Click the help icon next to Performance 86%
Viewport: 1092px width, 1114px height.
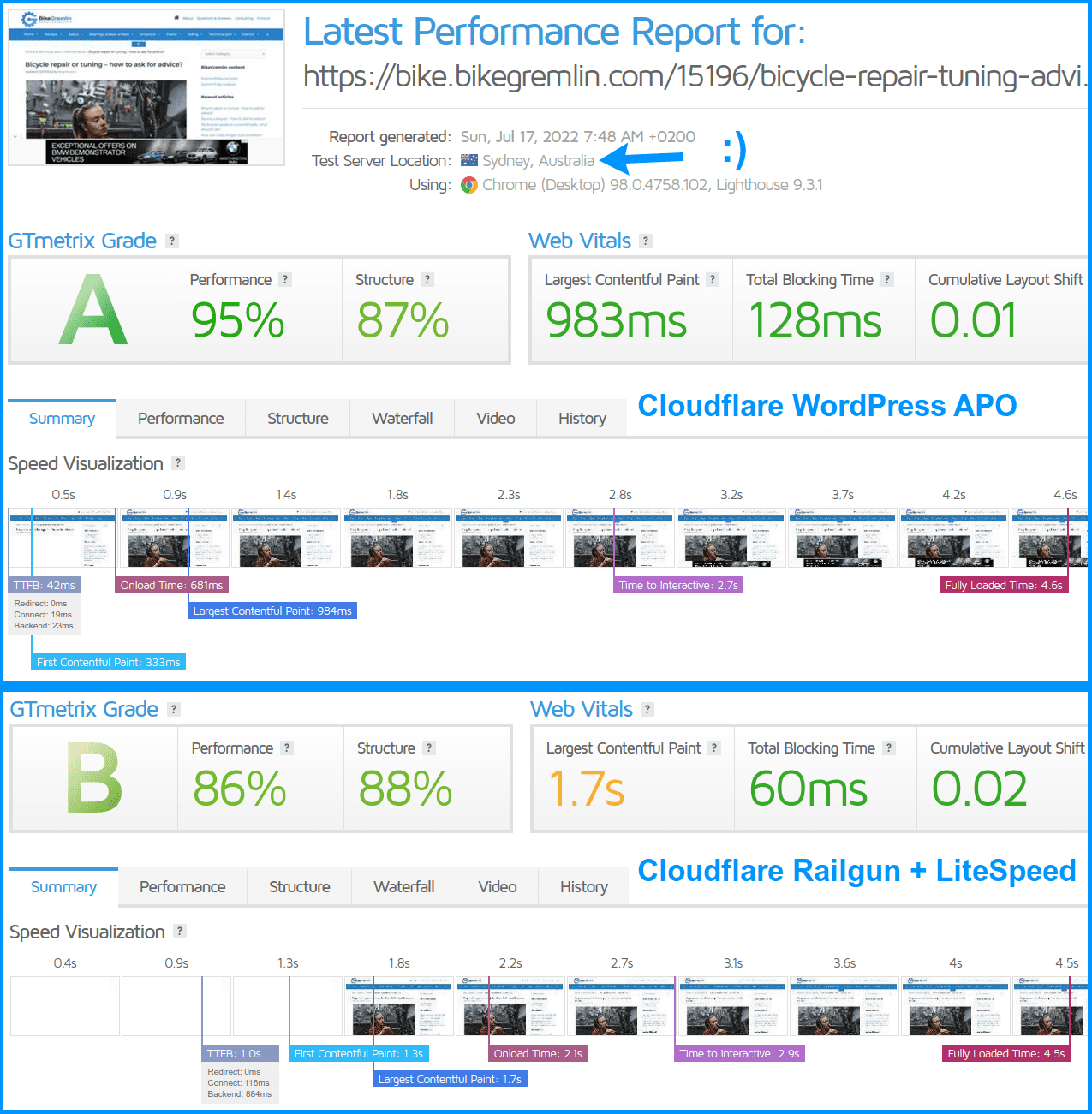pos(287,748)
